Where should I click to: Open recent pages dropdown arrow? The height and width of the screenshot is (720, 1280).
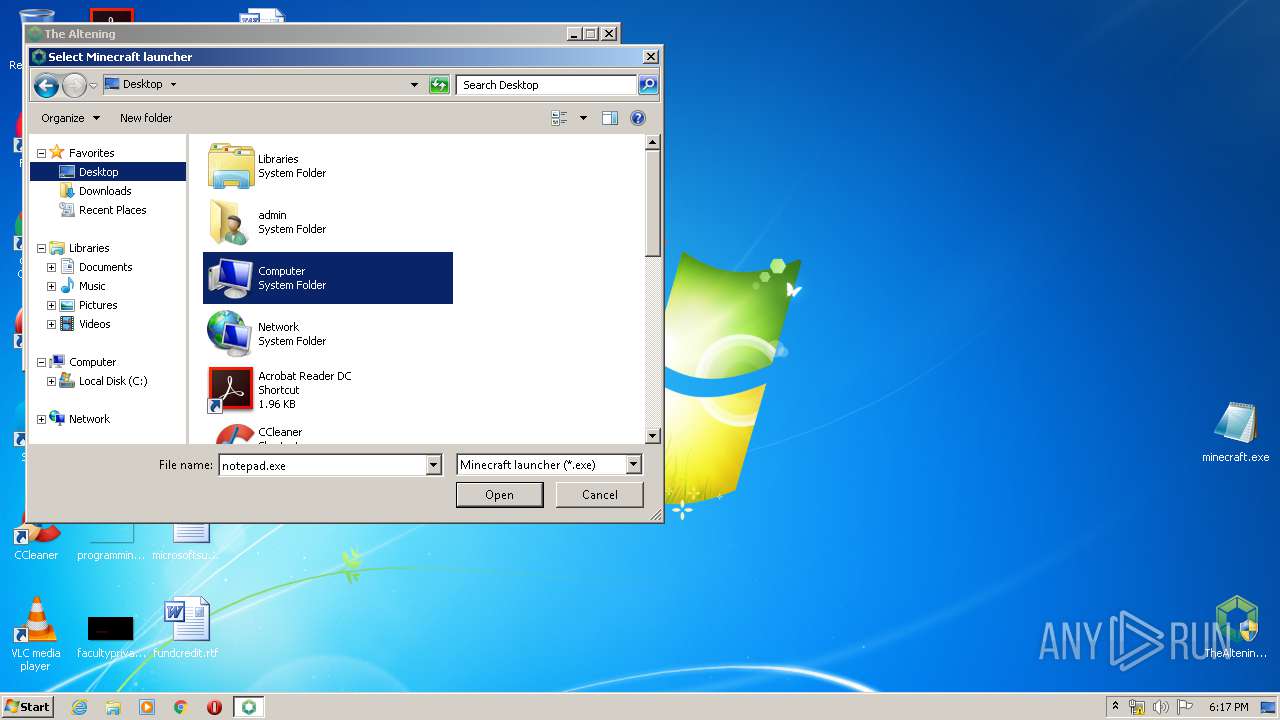coord(93,86)
